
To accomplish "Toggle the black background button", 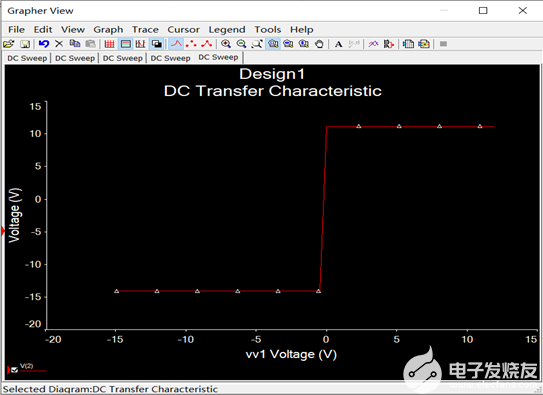I will pyautogui.click(x=157, y=44).
